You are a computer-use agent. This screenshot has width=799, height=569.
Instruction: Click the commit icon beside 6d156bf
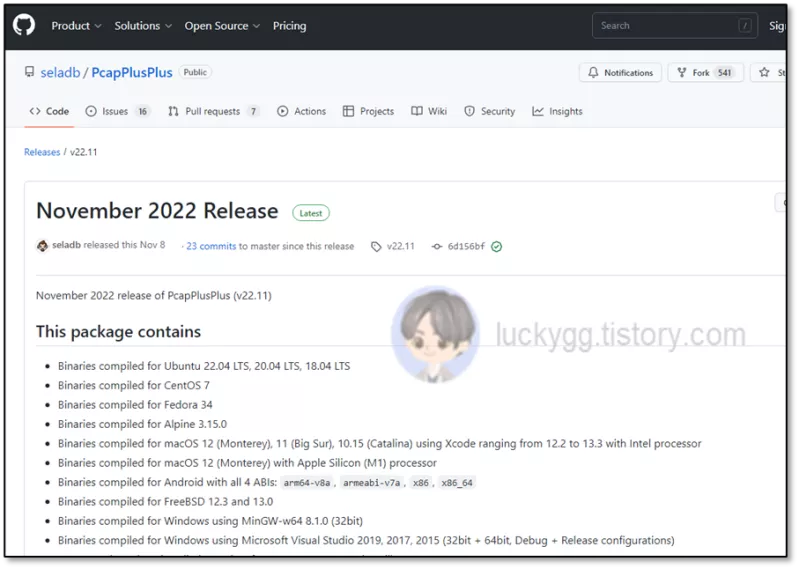(x=437, y=247)
